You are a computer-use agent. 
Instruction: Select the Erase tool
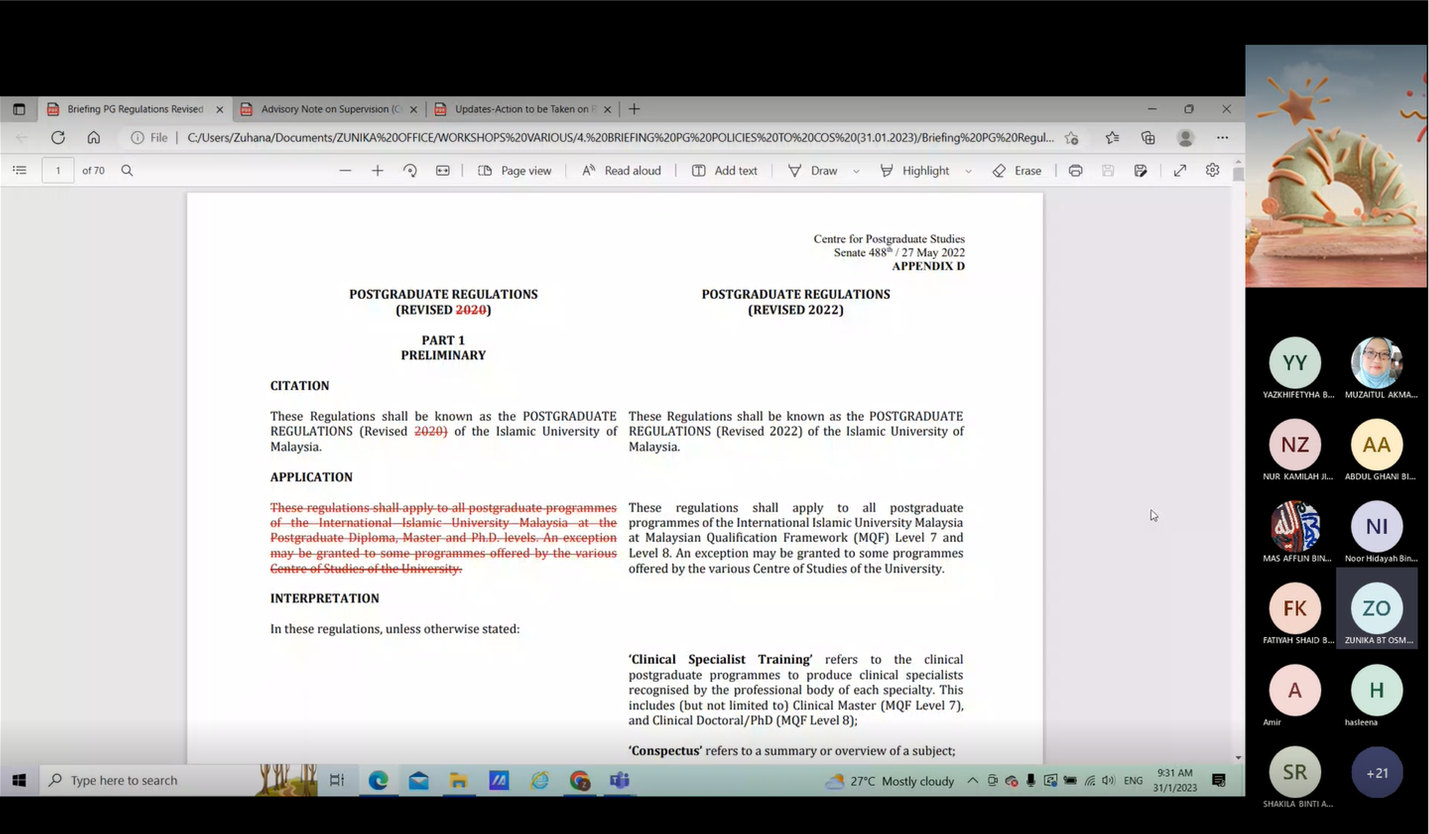(x=1017, y=170)
